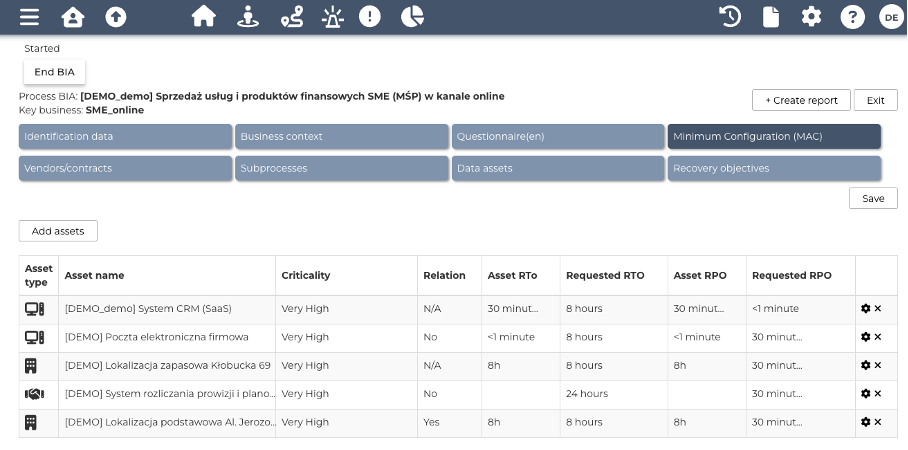908x450 pixels.
Task: Open the hamburger main menu
Action: click(x=30, y=17)
